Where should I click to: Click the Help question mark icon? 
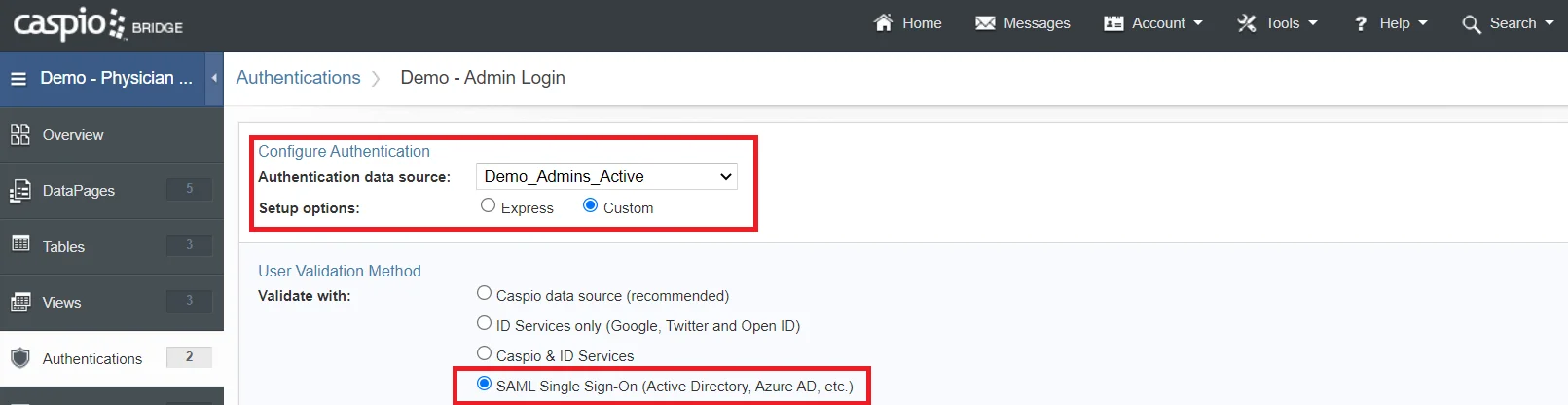[1361, 23]
